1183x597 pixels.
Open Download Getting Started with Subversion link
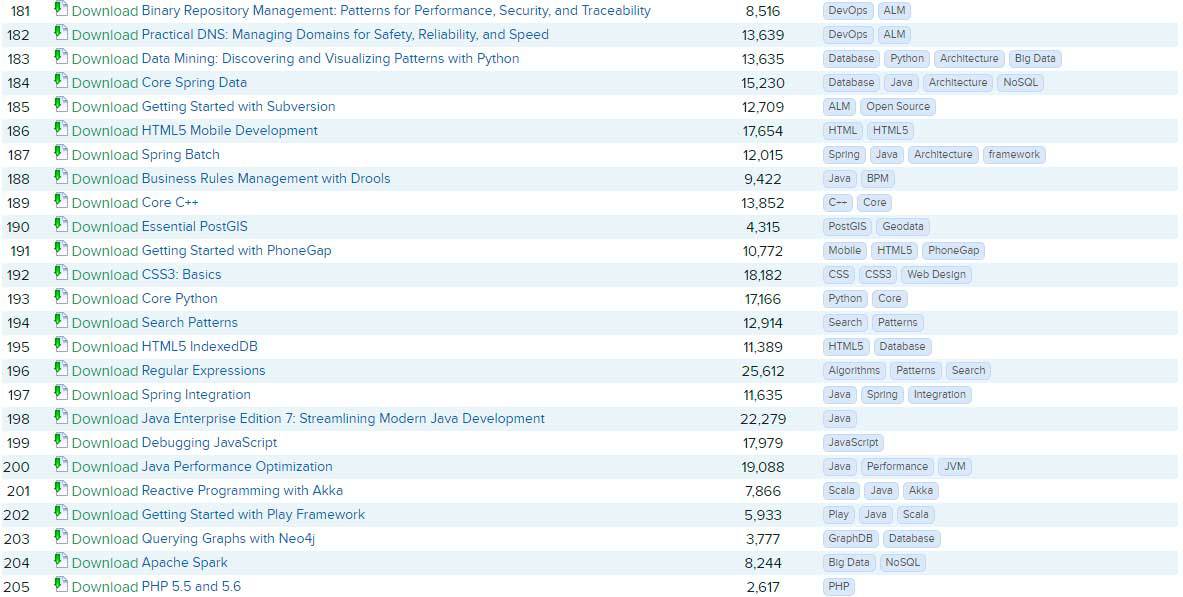[x=204, y=106]
